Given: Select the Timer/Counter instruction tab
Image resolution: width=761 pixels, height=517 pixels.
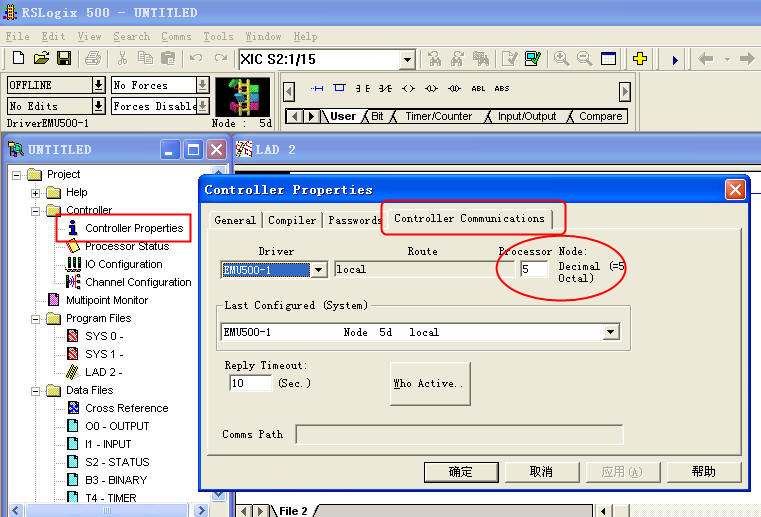Looking at the screenshot, I should click(438, 117).
